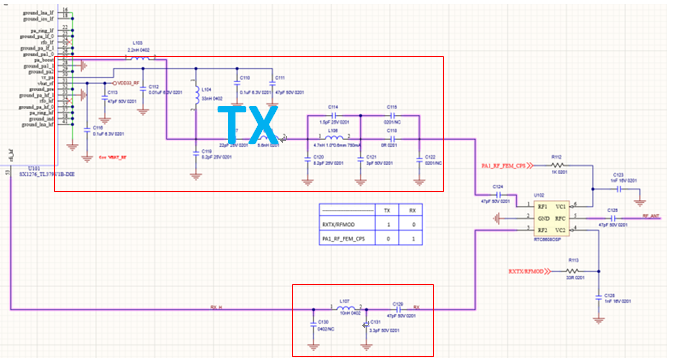Click the RXTX/RFMOD net port
673x363 pixels.
[x=530, y=271]
